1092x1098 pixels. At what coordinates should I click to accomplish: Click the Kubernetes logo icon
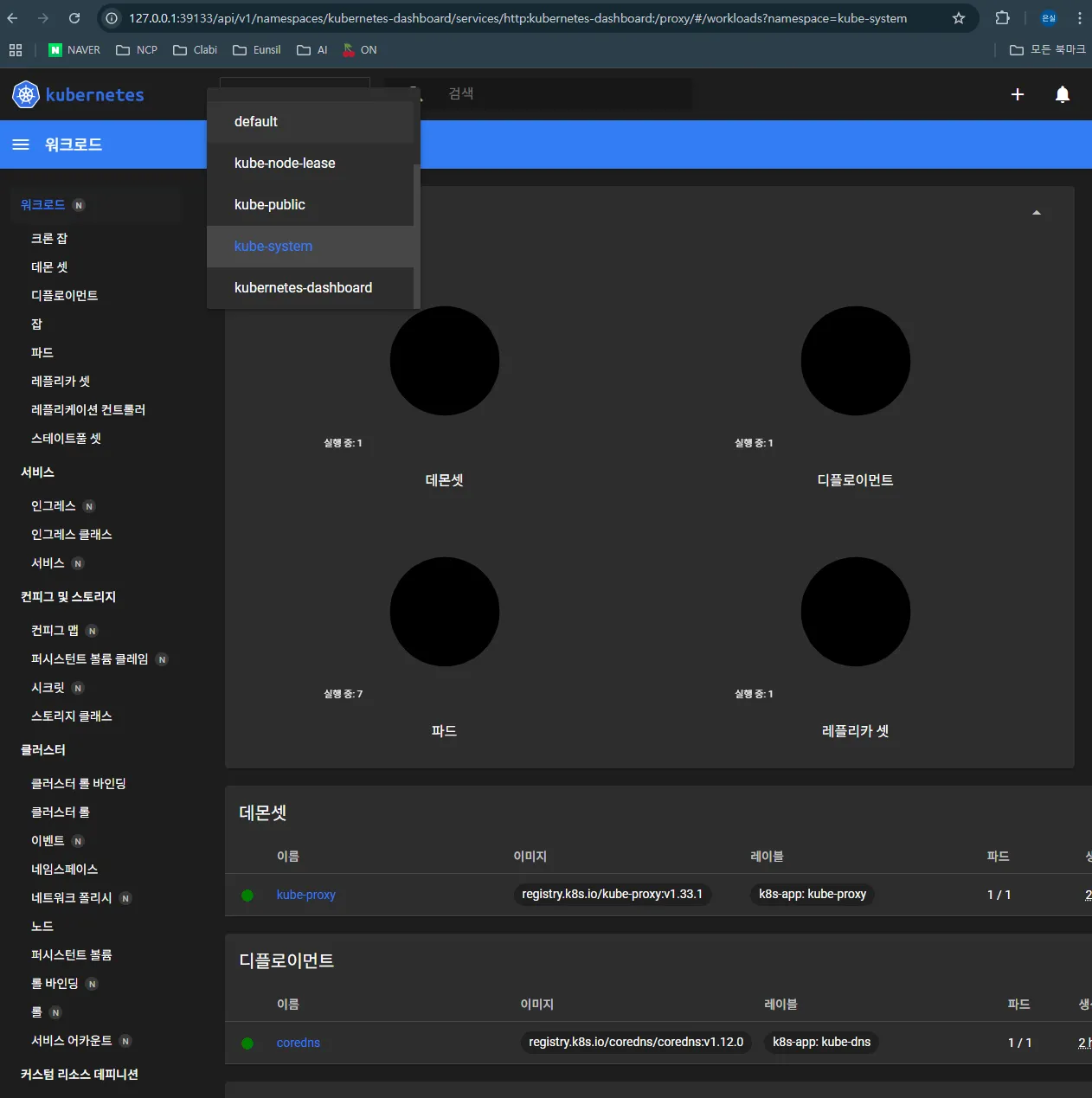pyautogui.click(x=26, y=94)
